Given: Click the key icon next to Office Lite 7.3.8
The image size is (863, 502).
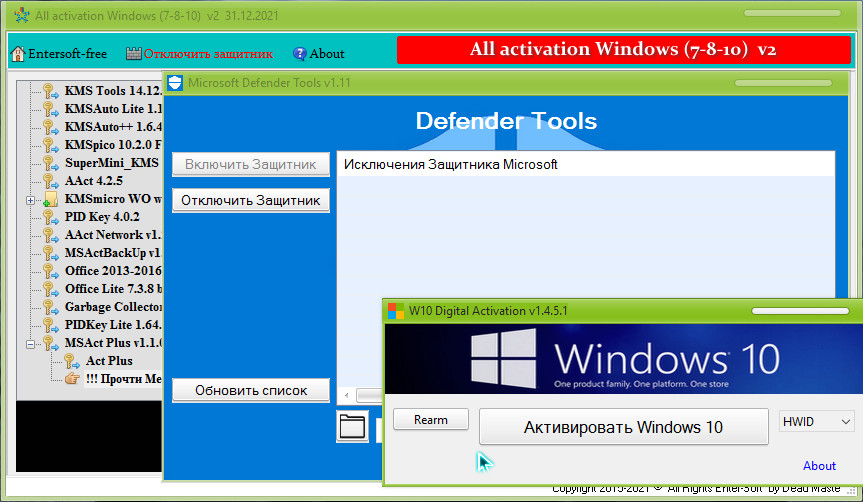Looking at the screenshot, I should (50, 289).
